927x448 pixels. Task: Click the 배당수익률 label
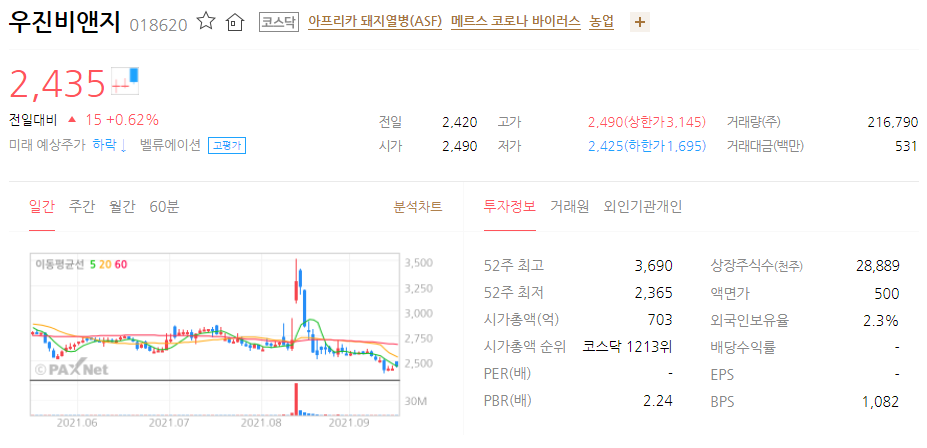coord(743,347)
